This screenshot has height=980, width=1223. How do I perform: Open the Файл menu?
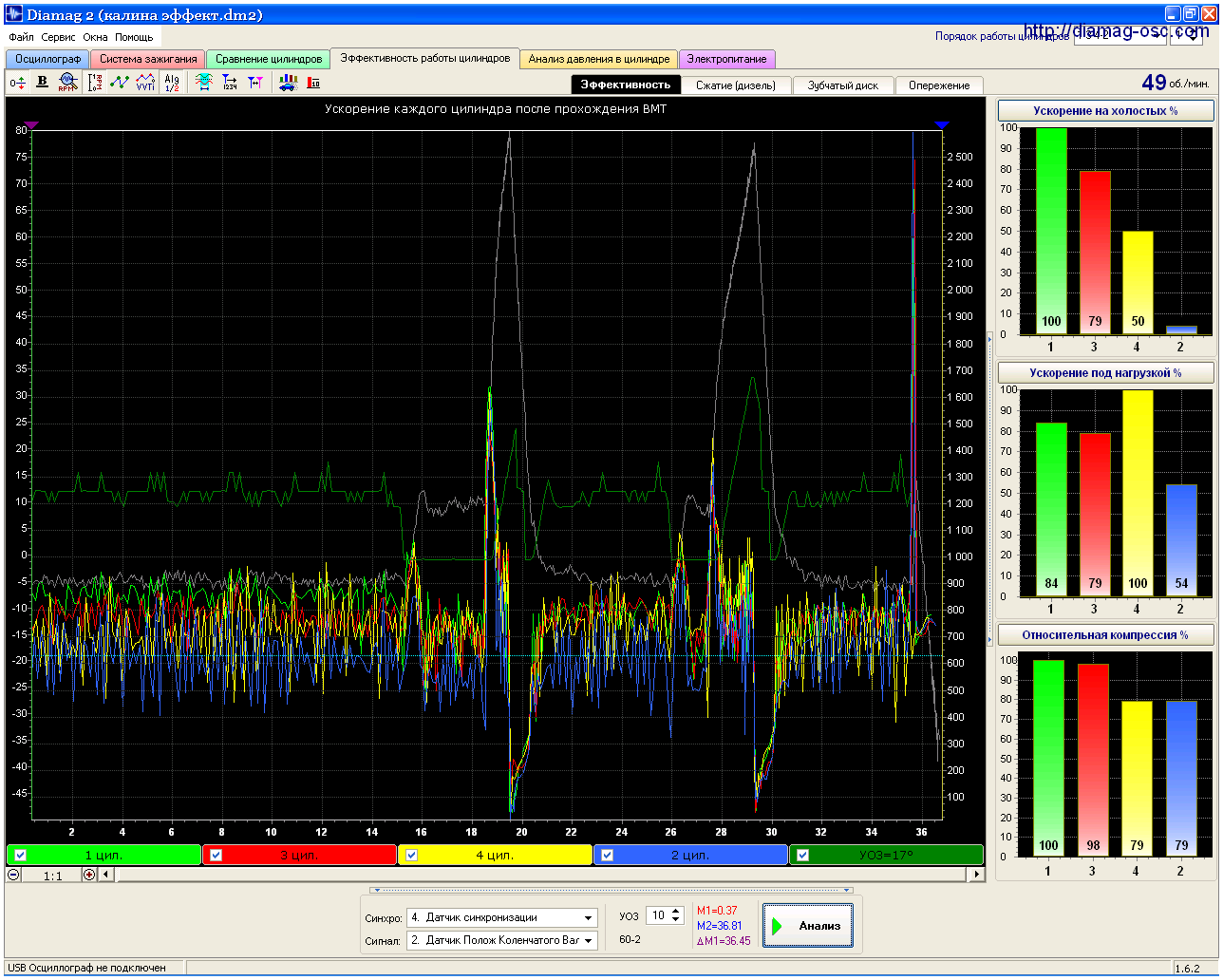click(x=21, y=37)
